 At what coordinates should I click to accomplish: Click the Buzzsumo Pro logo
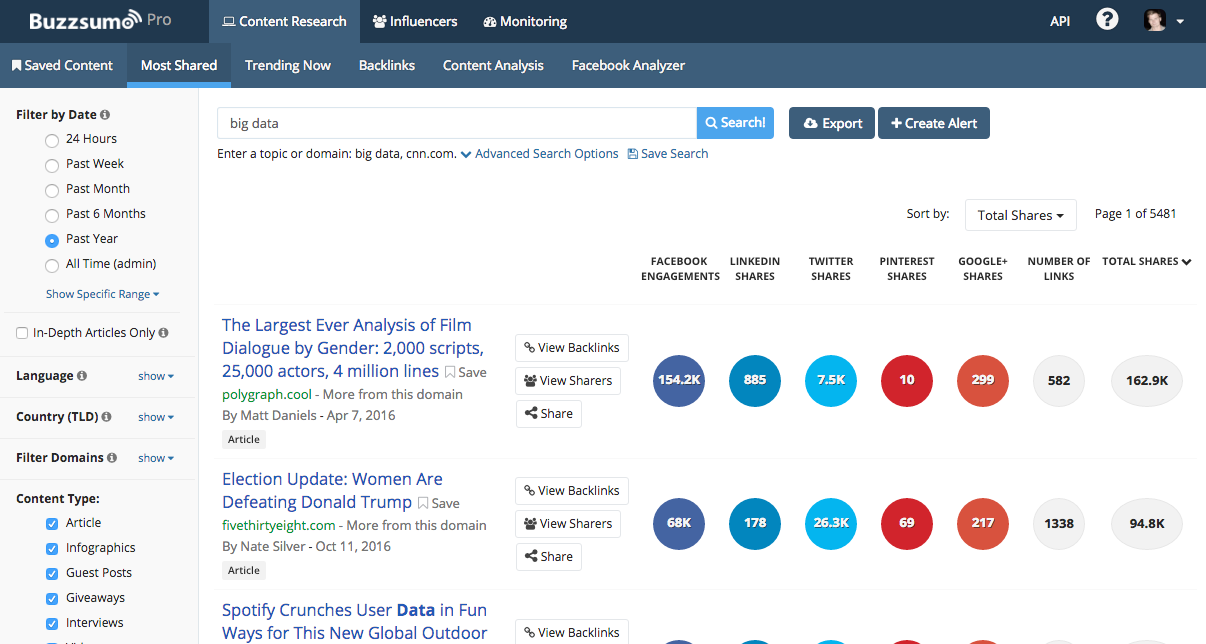click(90, 19)
